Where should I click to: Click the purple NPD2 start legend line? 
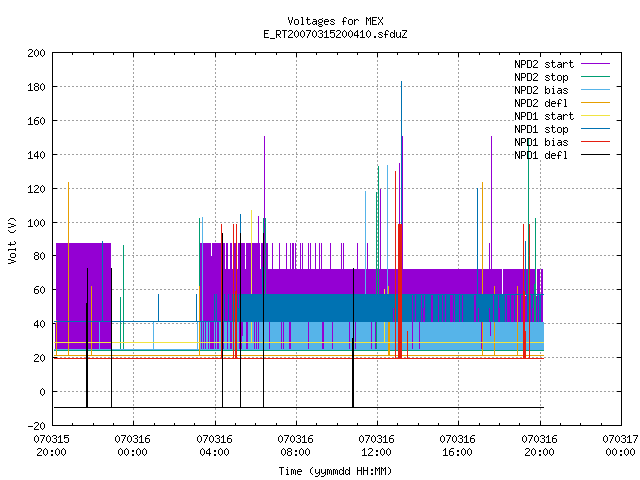(x=595, y=64)
